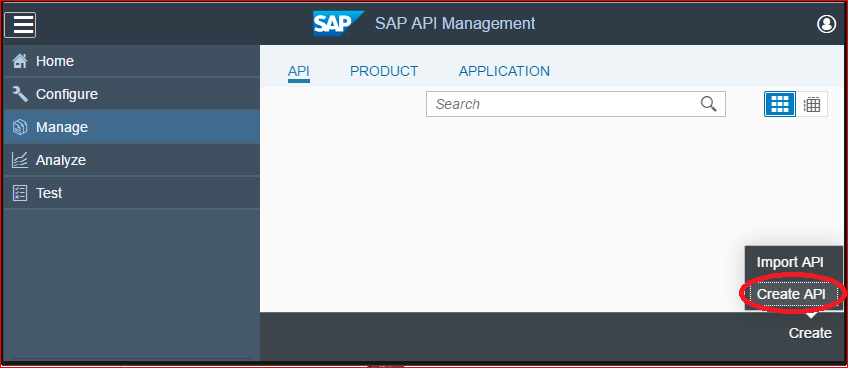Viewport: 848px width, 368px height.
Task: Click the search magnifier icon
Action: (x=708, y=104)
